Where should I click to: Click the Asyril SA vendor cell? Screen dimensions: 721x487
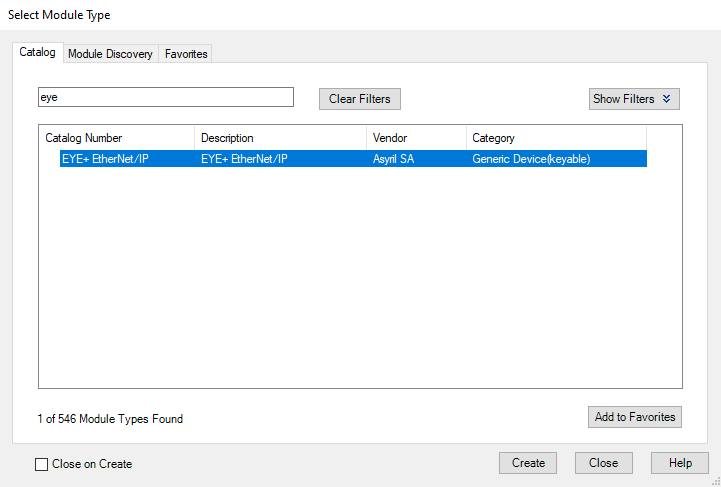393,159
